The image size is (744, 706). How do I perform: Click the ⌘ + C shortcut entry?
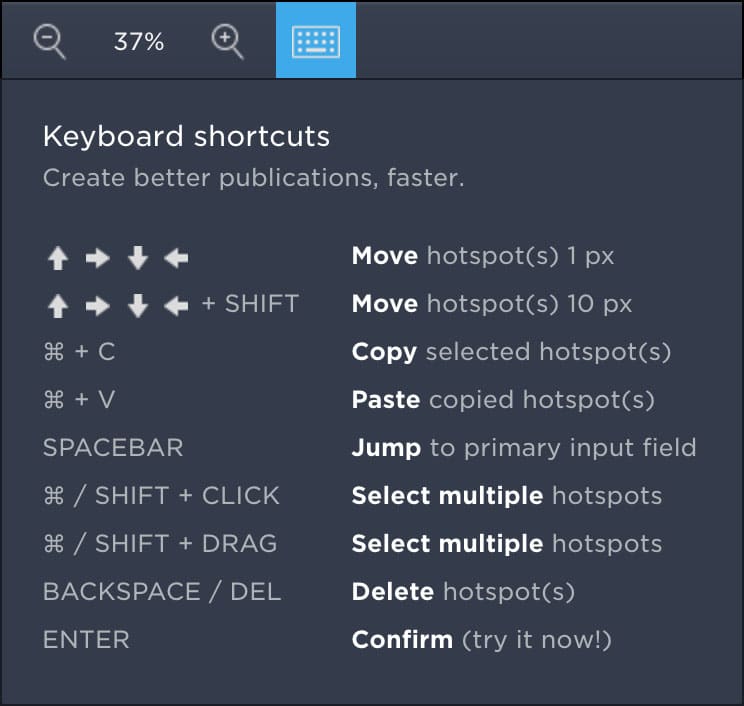click(x=79, y=352)
